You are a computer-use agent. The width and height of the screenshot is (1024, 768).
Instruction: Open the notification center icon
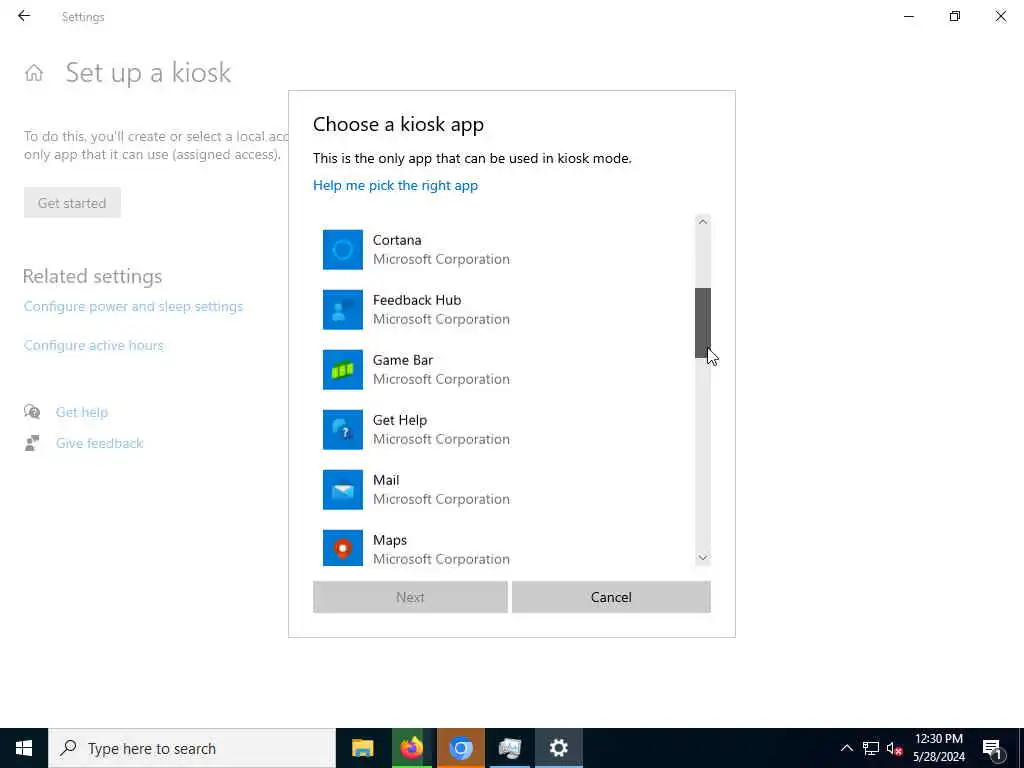click(x=992, y=748)
